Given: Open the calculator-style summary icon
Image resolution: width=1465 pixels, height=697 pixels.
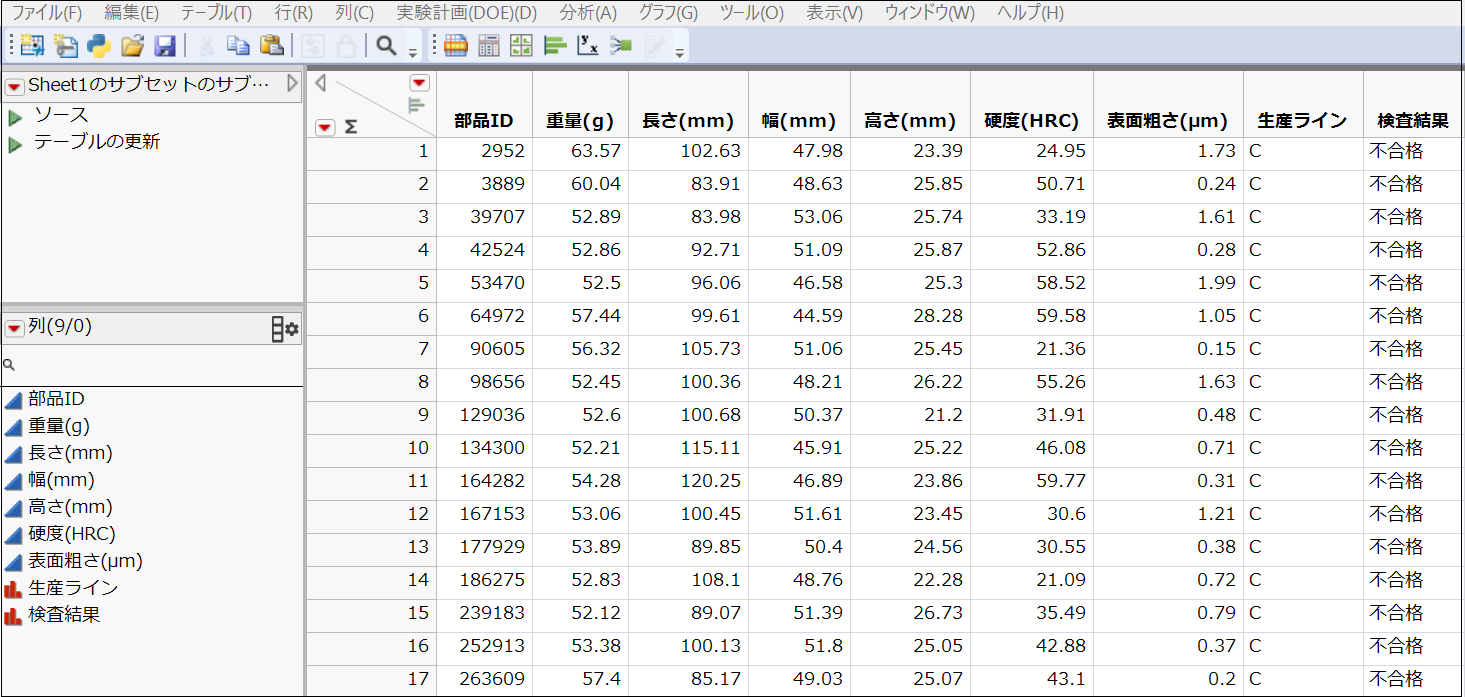Looking at the screenshot, I should tap(489, 45).
